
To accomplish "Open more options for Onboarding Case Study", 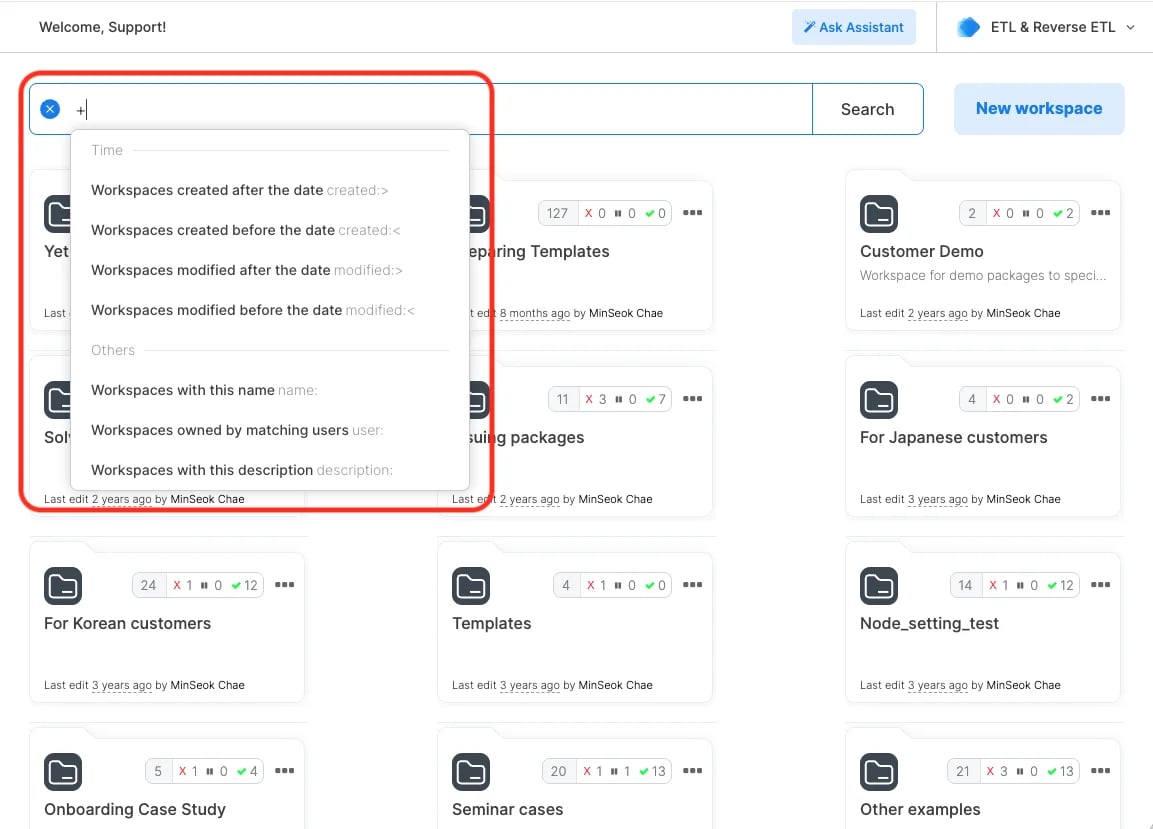I will [285, 771].
